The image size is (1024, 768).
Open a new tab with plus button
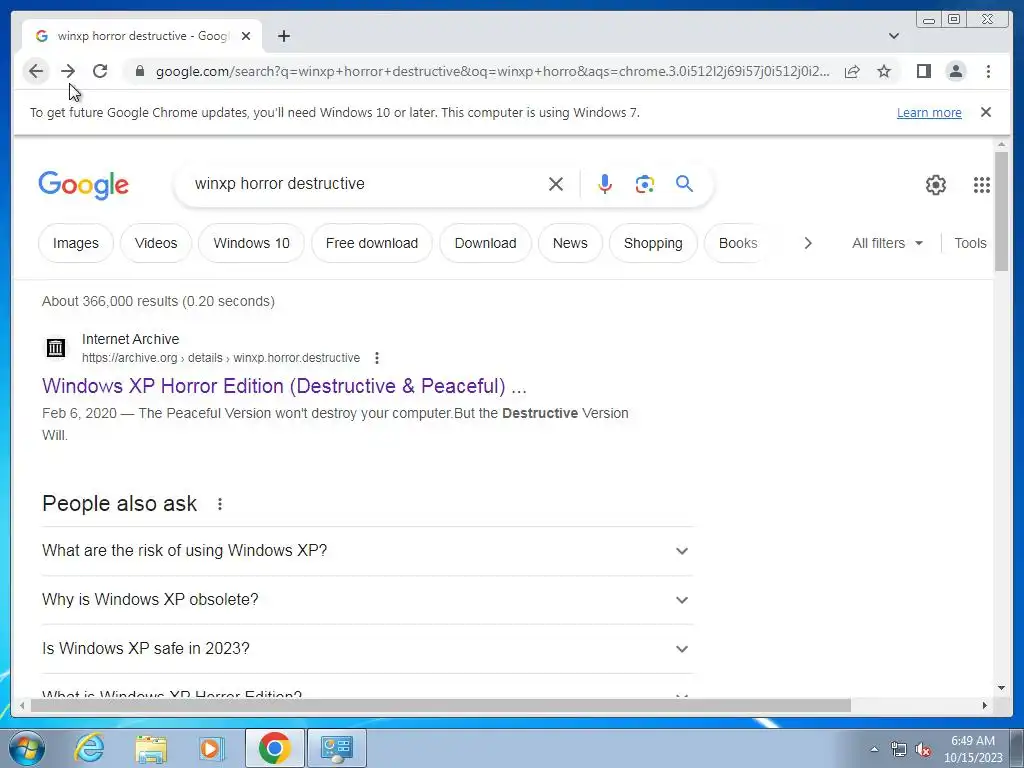[283, 36]
